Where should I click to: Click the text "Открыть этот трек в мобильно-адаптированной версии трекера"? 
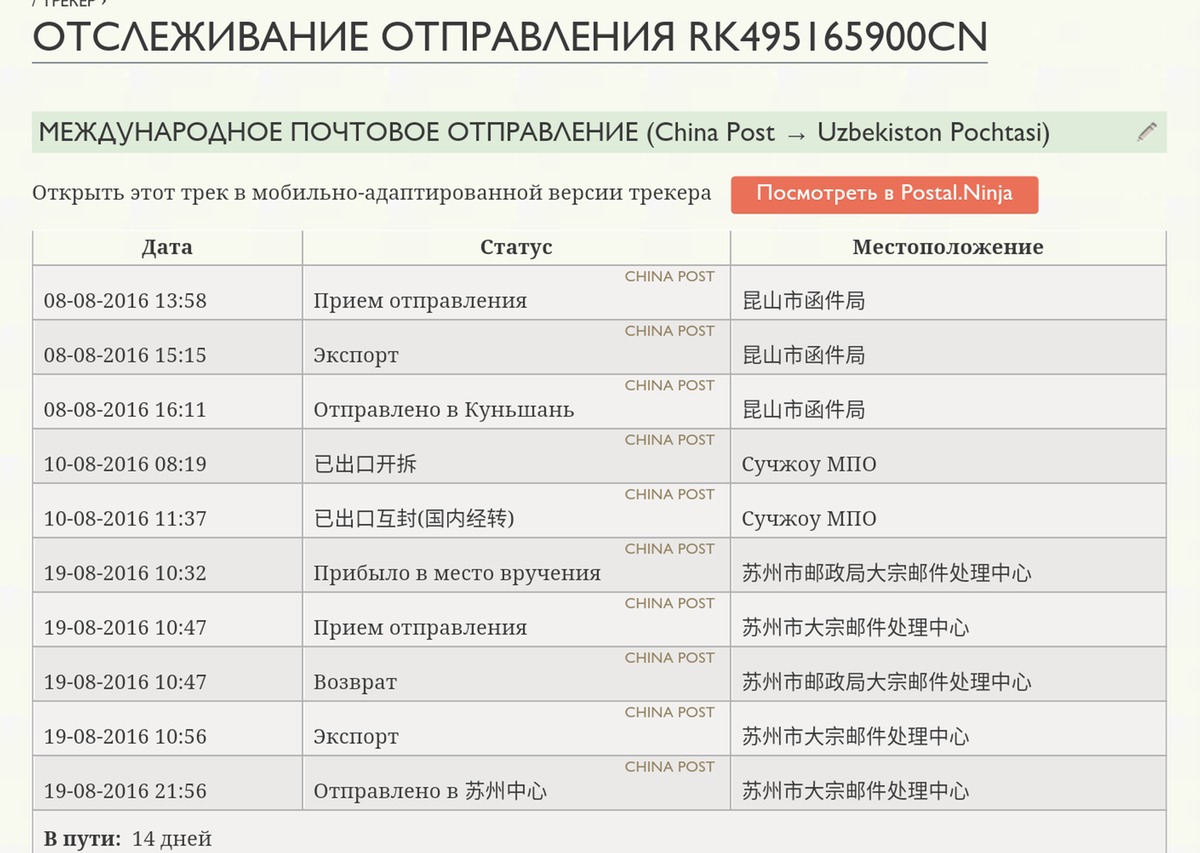372,193
